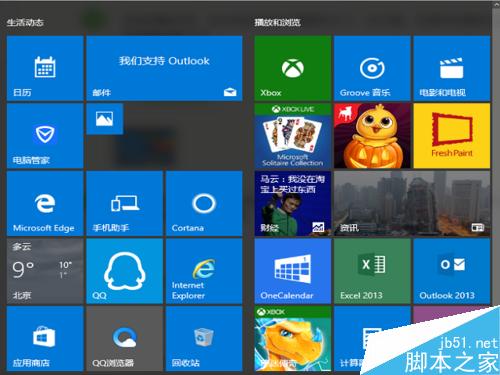Image resolution: width=500 pixels, height=375 pixels.
Task: Open Cortana tile
Action: click(x=204, y=204)
